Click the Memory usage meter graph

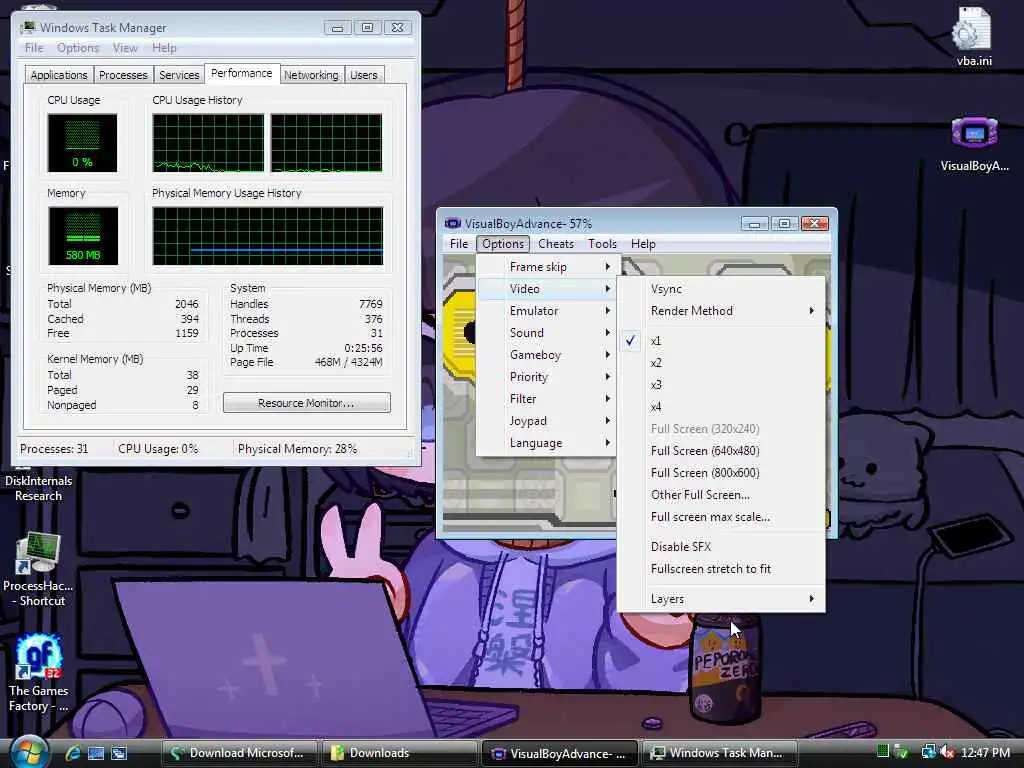(x=83, y=236)
